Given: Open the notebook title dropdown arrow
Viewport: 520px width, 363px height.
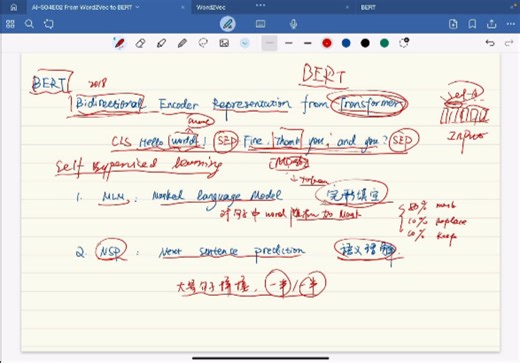Looking at the screenshot, I should [138, 7].
